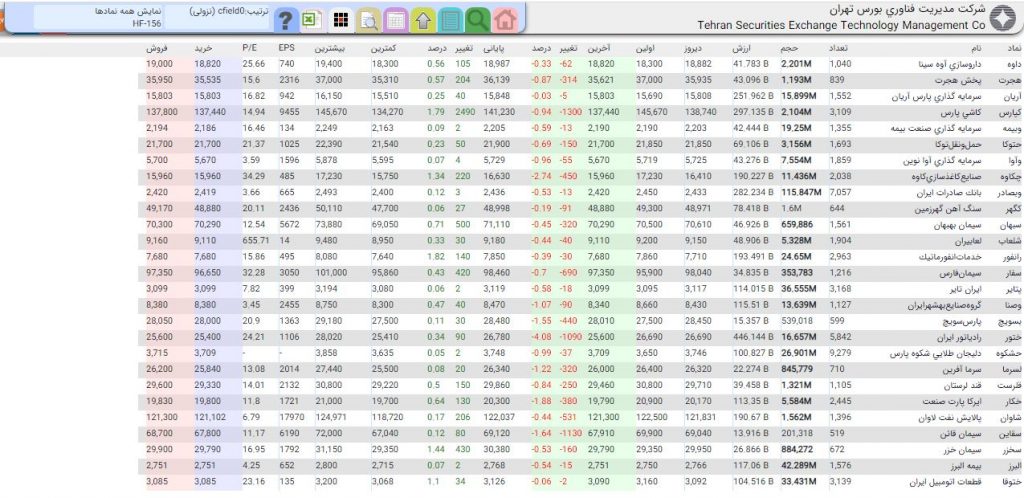Sort by the پایانی column header

coord(493,48)
